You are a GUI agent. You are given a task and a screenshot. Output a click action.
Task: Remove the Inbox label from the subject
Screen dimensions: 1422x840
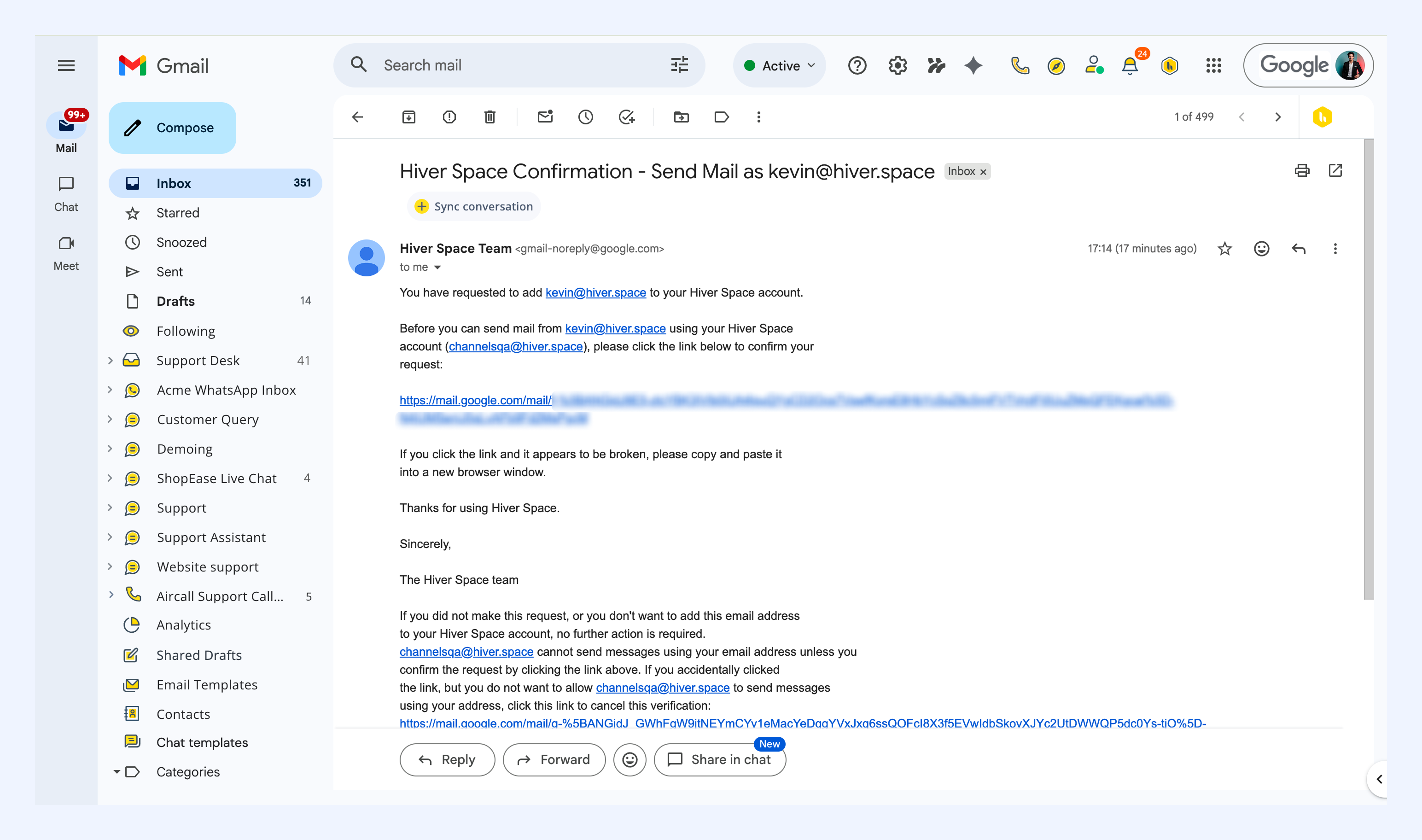point(983,172)
